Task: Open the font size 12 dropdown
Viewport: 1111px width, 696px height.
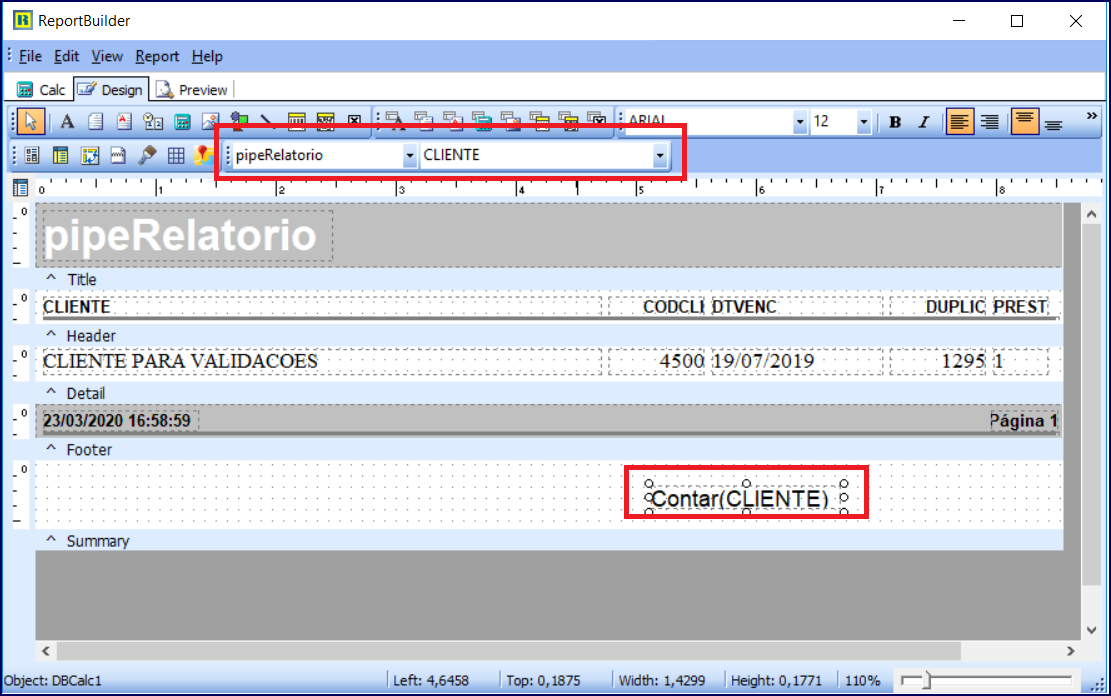Action: coord(863,122)
